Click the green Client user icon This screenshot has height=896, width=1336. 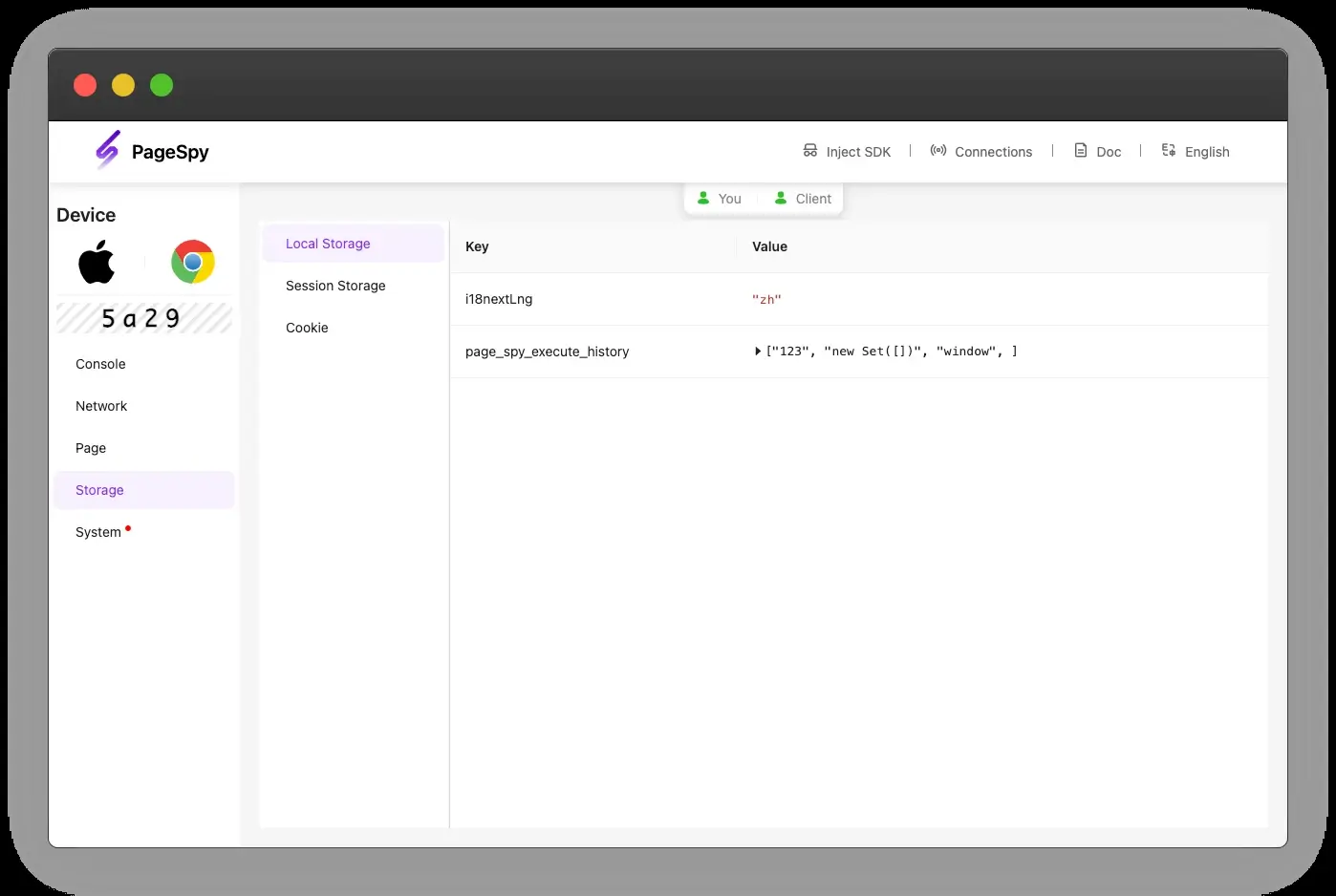coord(781,198)
